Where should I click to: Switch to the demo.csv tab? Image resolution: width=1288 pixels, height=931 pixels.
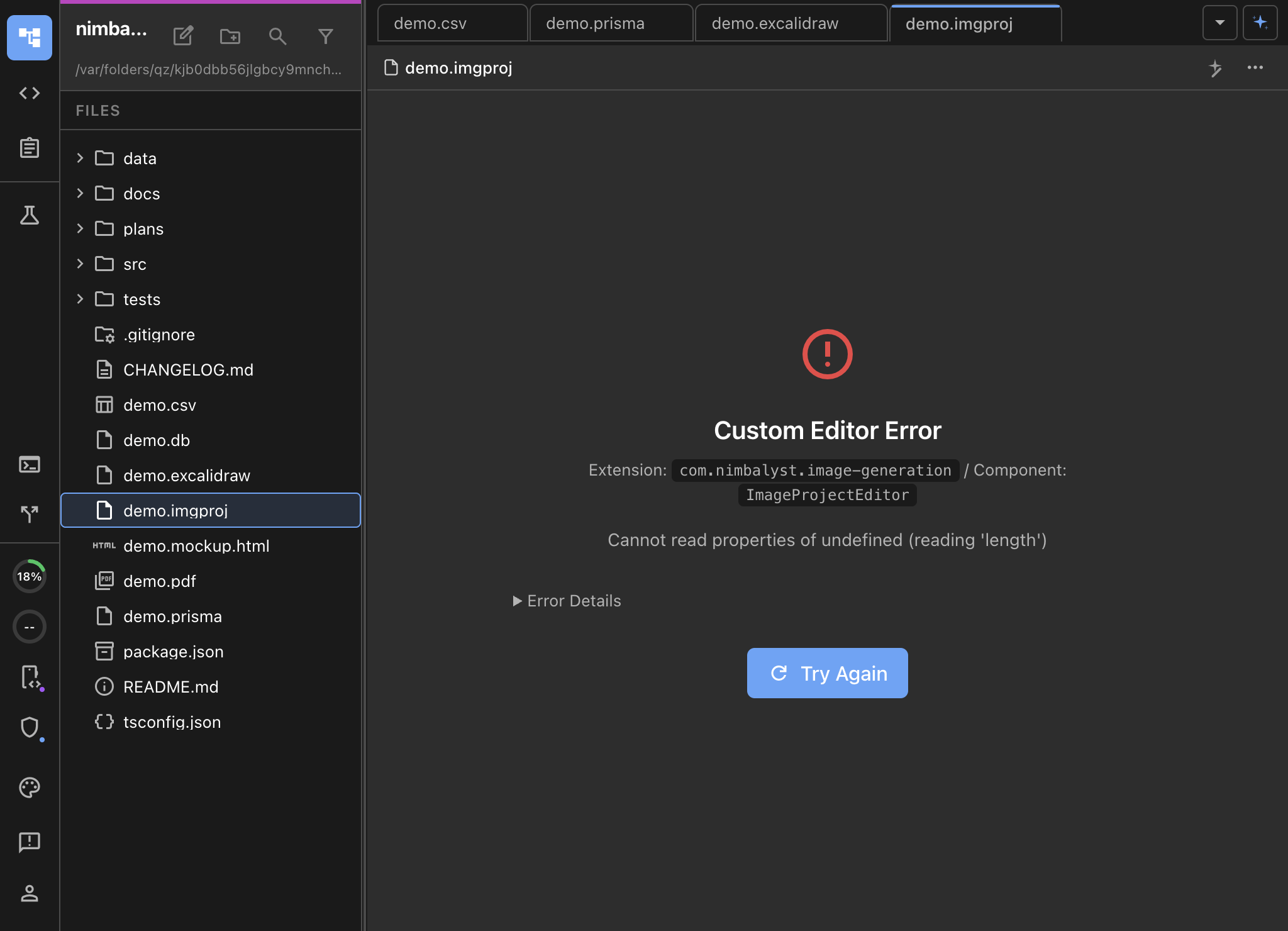tap(452, 24)
